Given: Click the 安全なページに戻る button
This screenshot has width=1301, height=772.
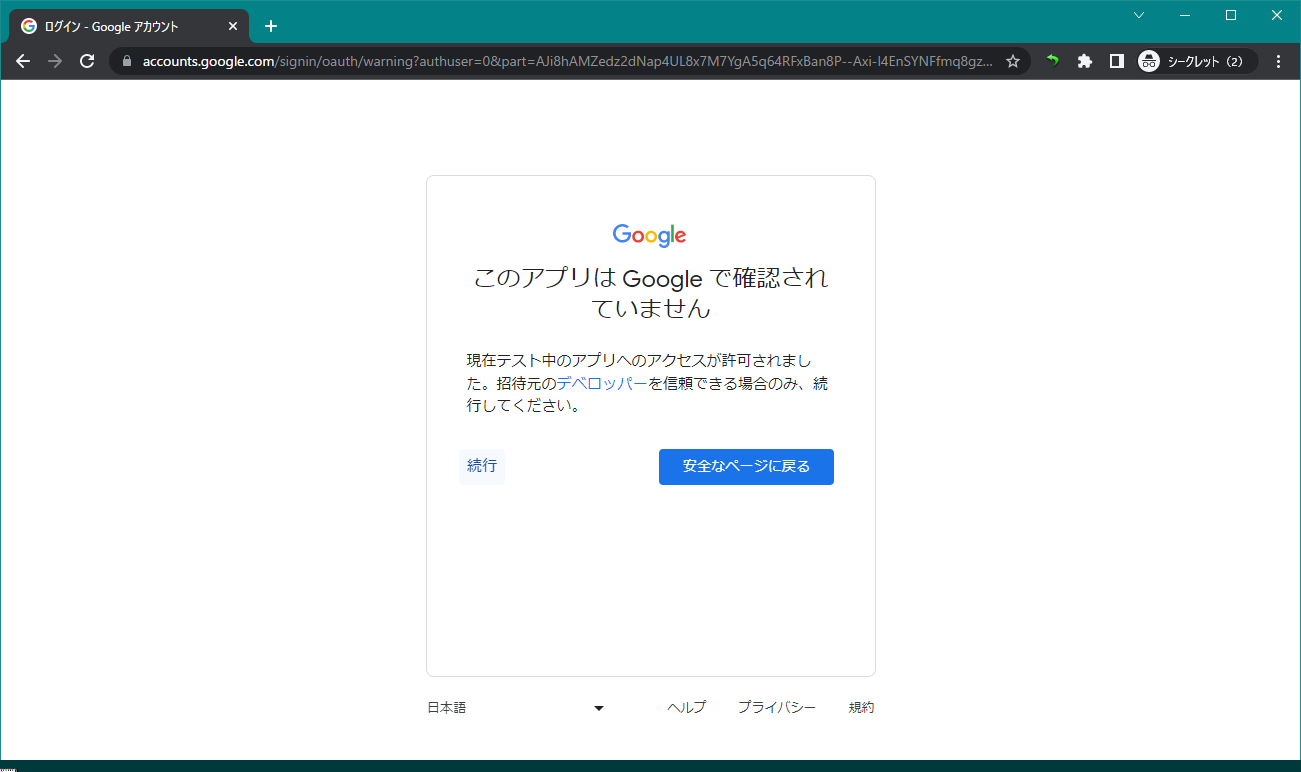Looking at the screenshot, I should coord(746,467).
